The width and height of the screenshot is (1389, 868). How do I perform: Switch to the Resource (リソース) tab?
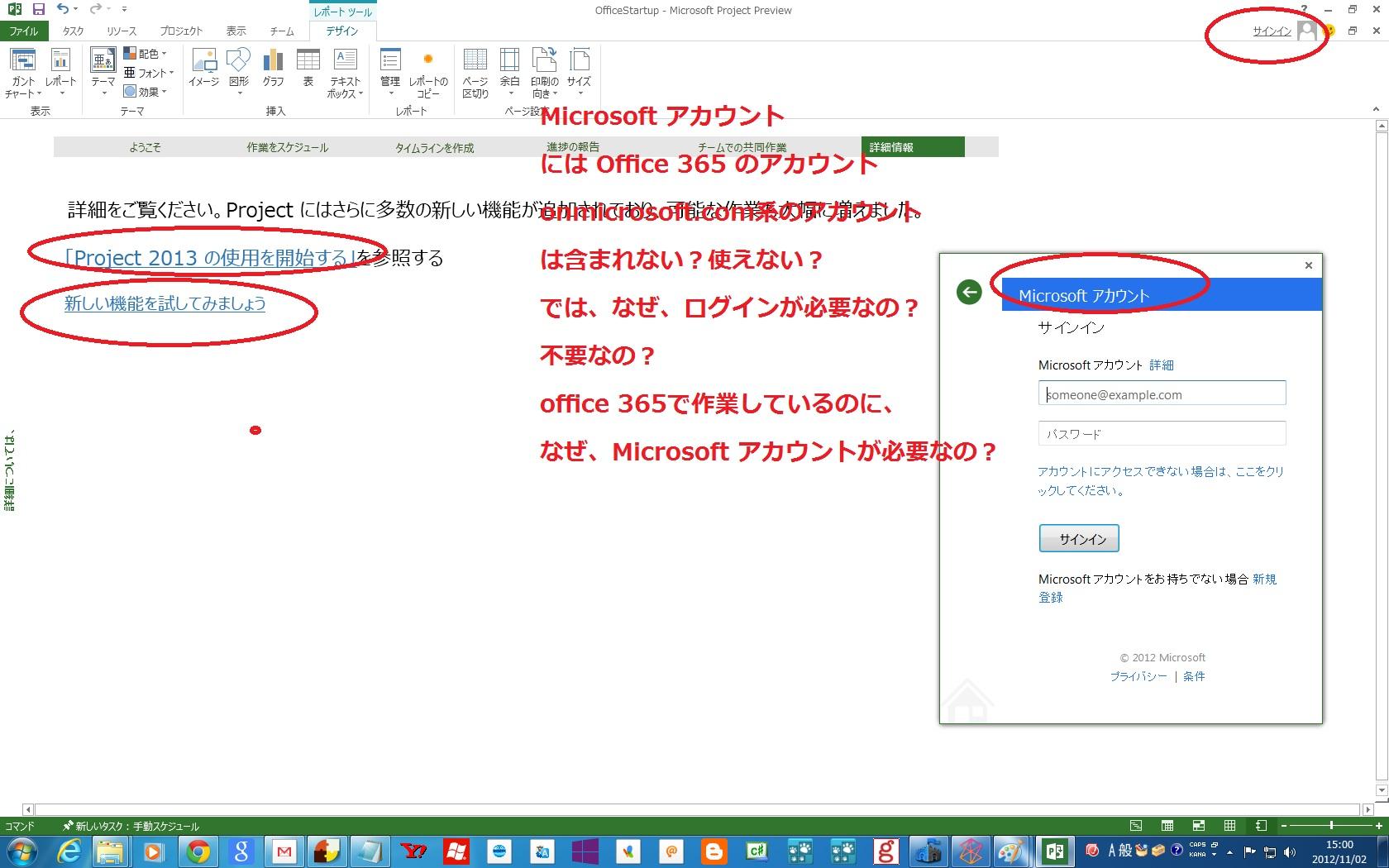pos(122,31)
